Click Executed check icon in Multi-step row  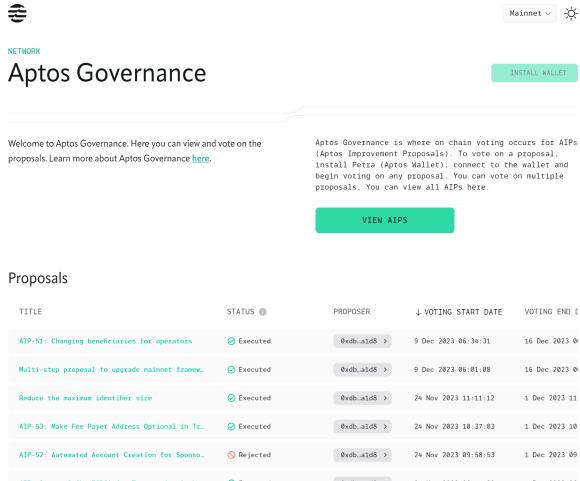(x=231, y=370)
